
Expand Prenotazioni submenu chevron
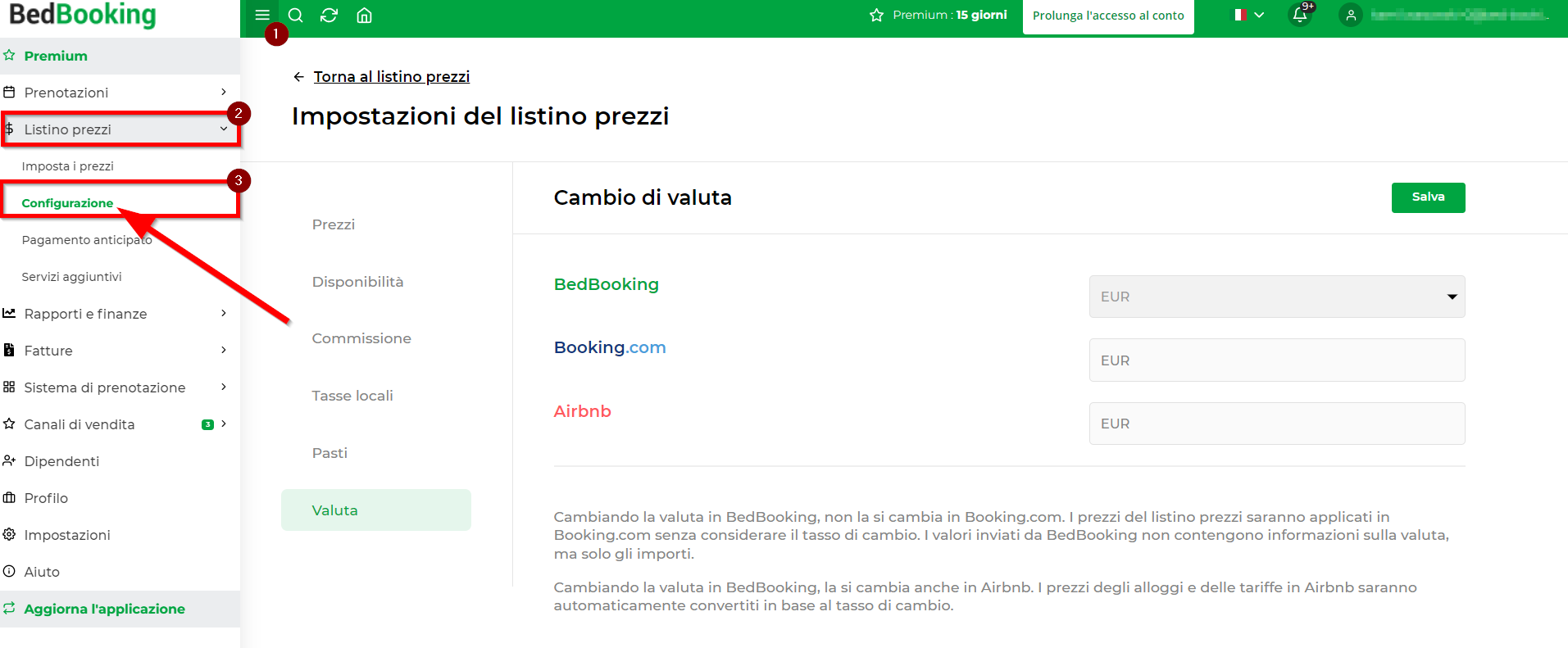point(224,92)
